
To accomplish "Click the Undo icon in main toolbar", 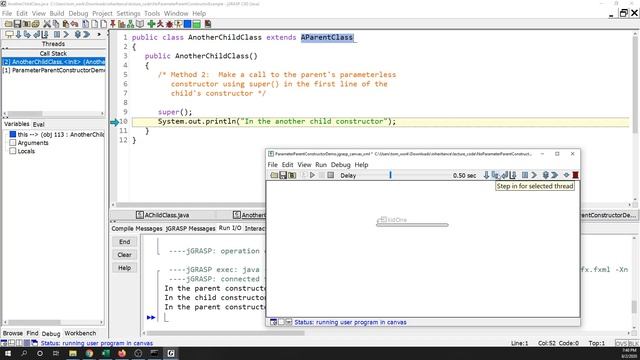I will (74, 24).
